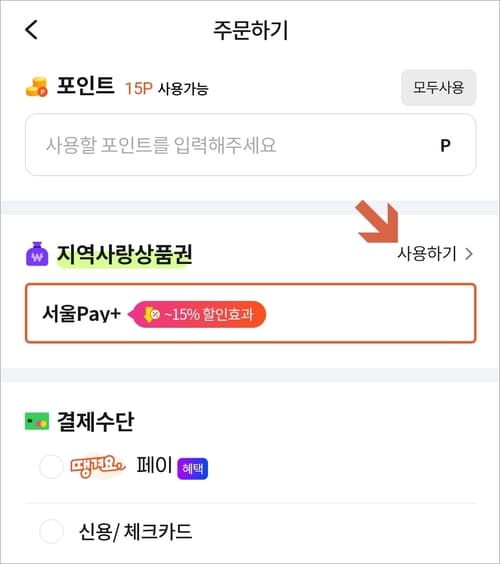Click the P unit symbol in points field
This screenshot has height=564, width=500.
(445, 145)
